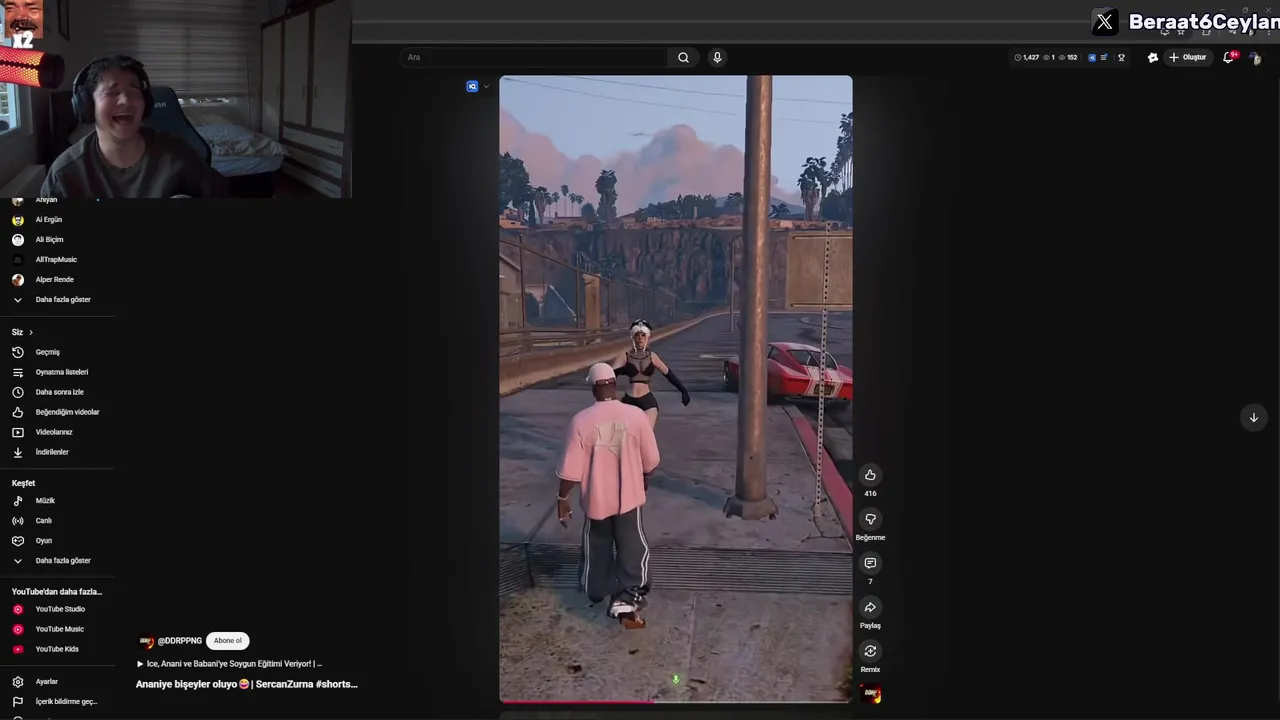Share the Short using Paylaş icon

click(x=870, y=607)
